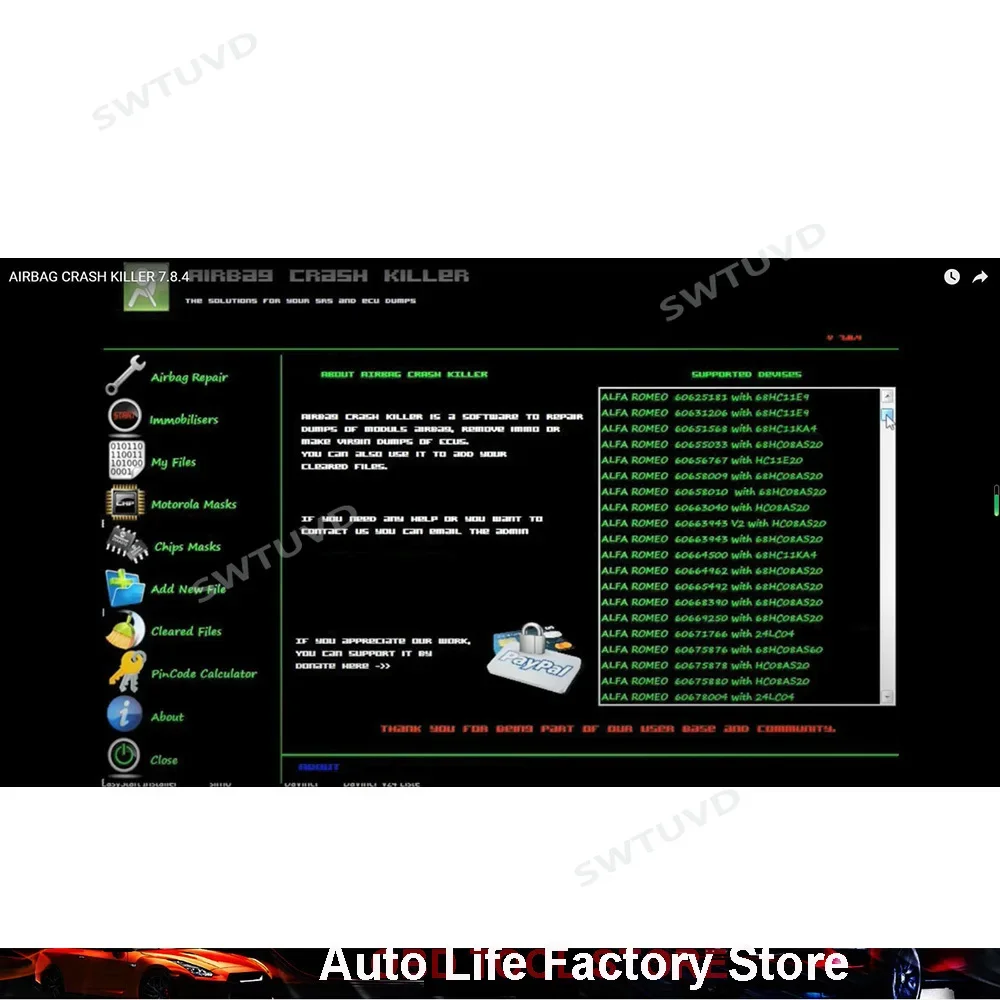The width and height of the screenshot is (1000, 1000).
Task: Click the Chips Masks icon
Action: pyautogui.click(x=126, y=544)
